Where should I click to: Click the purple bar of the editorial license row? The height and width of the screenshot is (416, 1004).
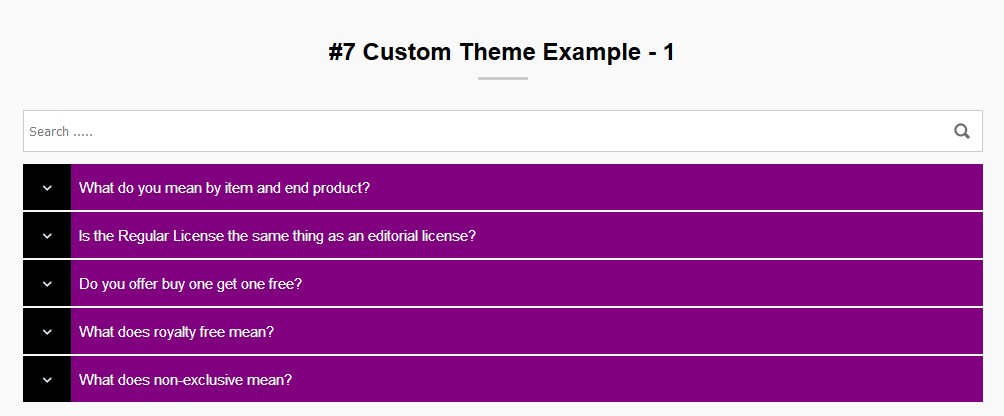pyautogui.click(x=720, y=236)
